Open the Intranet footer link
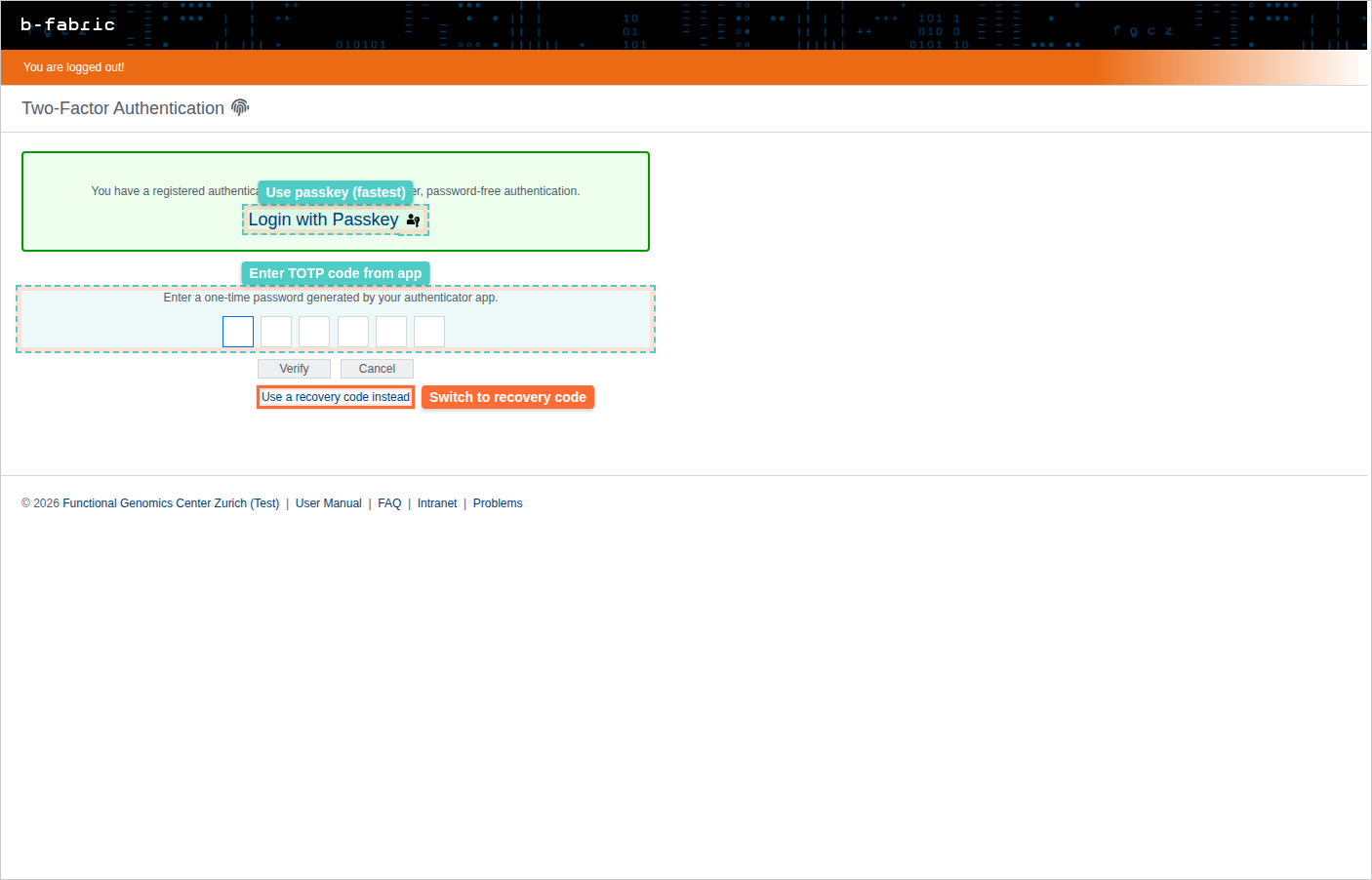The height and width of the screenshot is (880, 1372). point(437,503)
